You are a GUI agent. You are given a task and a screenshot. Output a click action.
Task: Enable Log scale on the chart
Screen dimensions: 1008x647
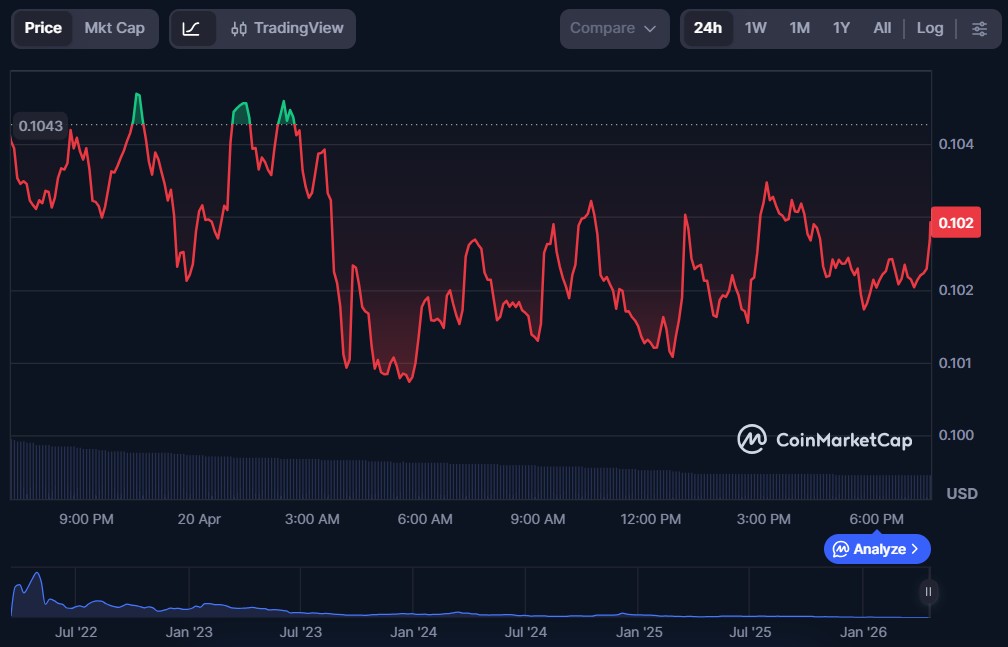[x=930, y=28]
